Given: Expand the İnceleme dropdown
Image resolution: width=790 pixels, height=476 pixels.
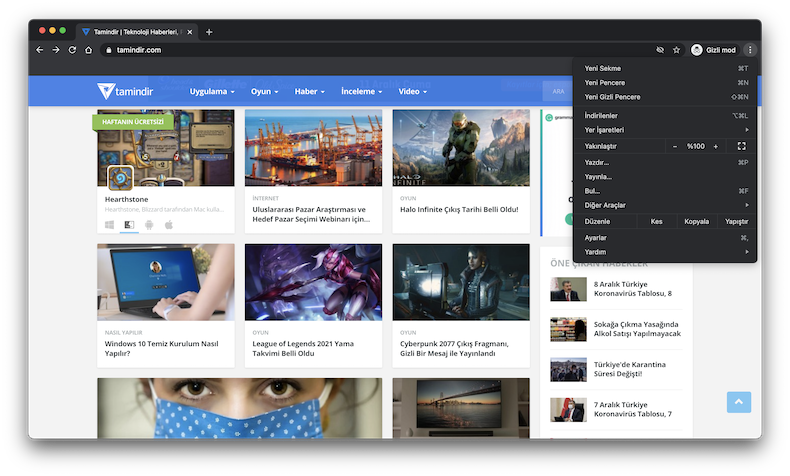Looking at the screenshot, I should point(361,91).
